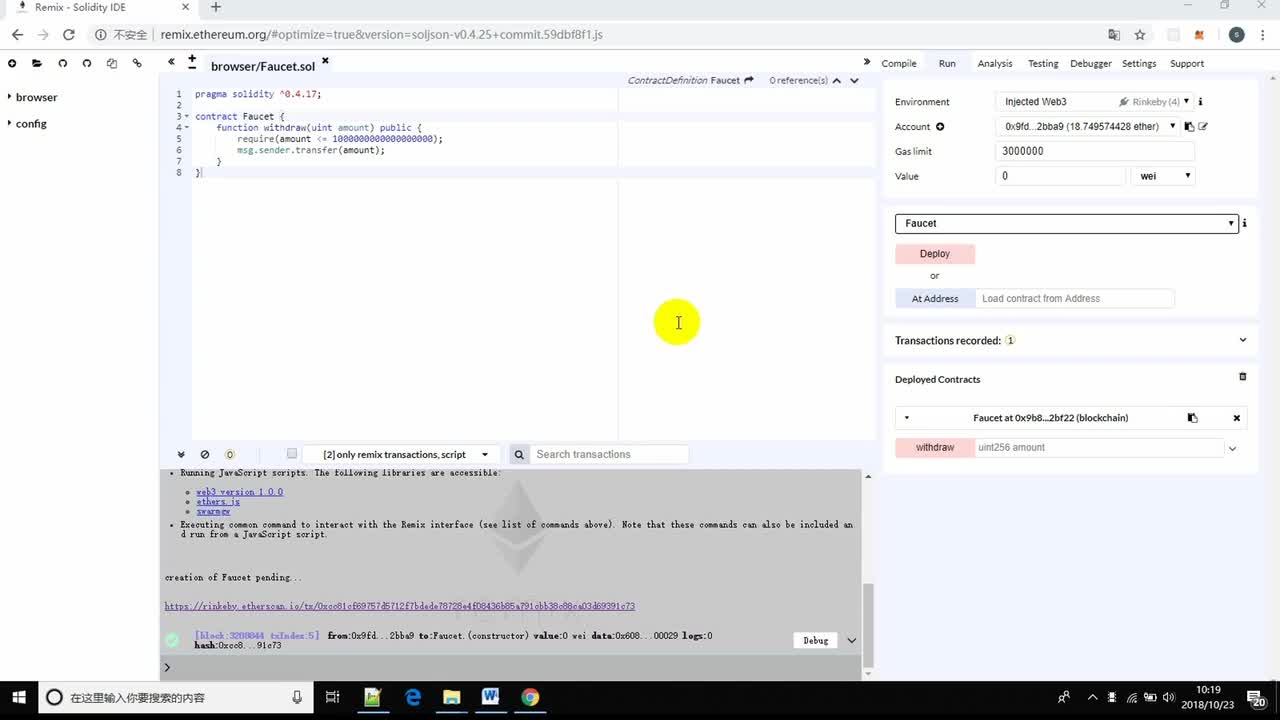The width and height of the screenshot is (1280, 720).
Task: Click the info icon beside Faucet contract selector
Action: click(1244, 223)
